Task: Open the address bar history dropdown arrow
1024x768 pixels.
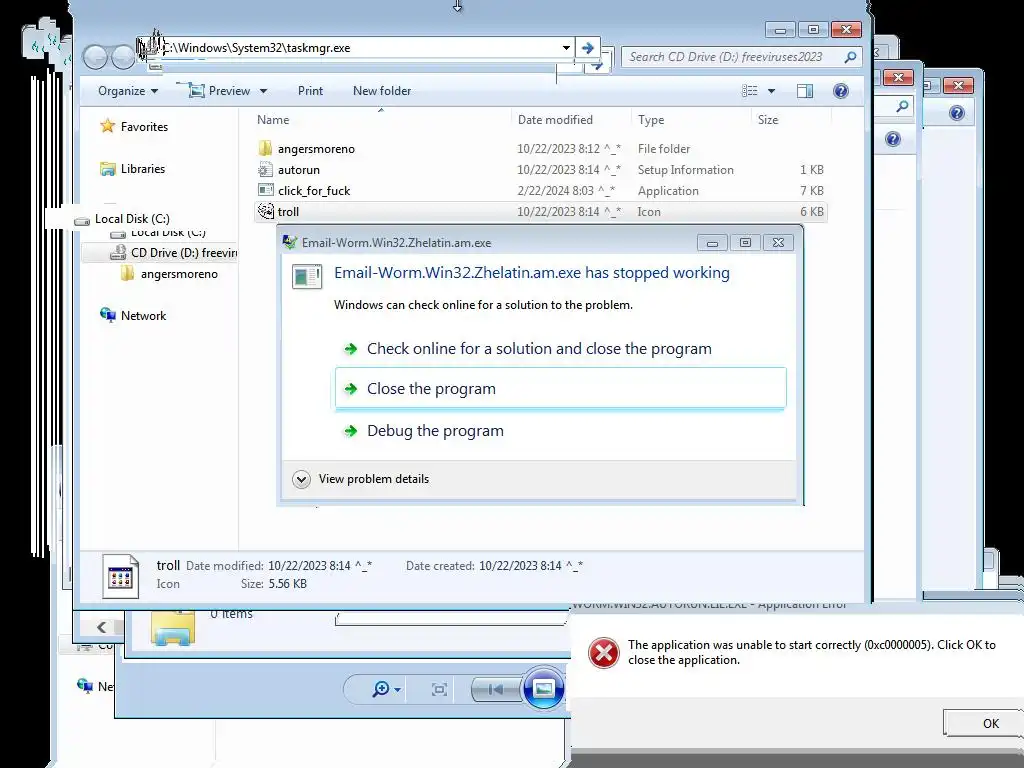Action: (x=566, y=48)
